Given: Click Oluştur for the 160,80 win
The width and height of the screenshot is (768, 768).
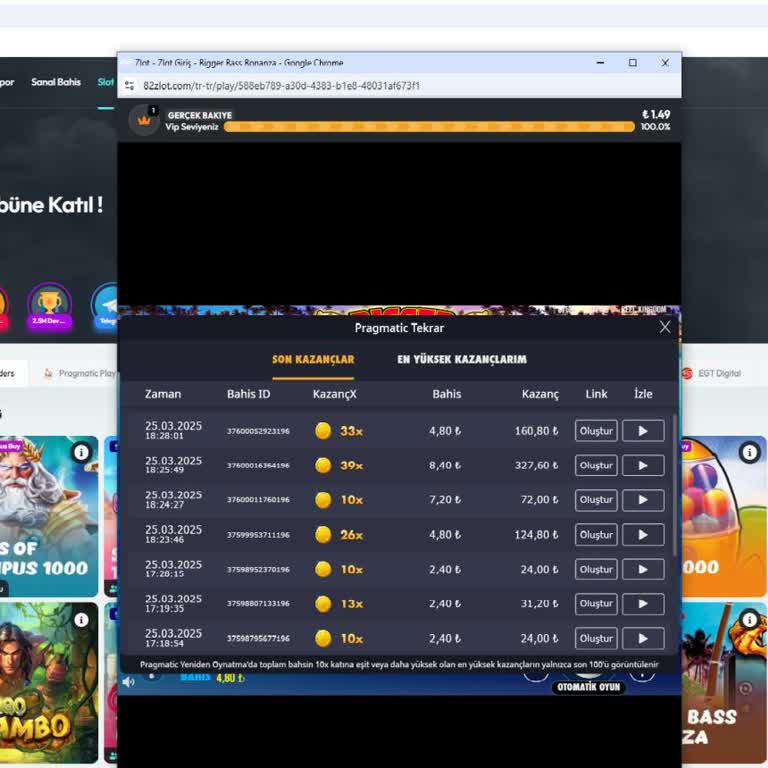Looking at the screenshot, I should pyautogui.click(x=596, y=431).
